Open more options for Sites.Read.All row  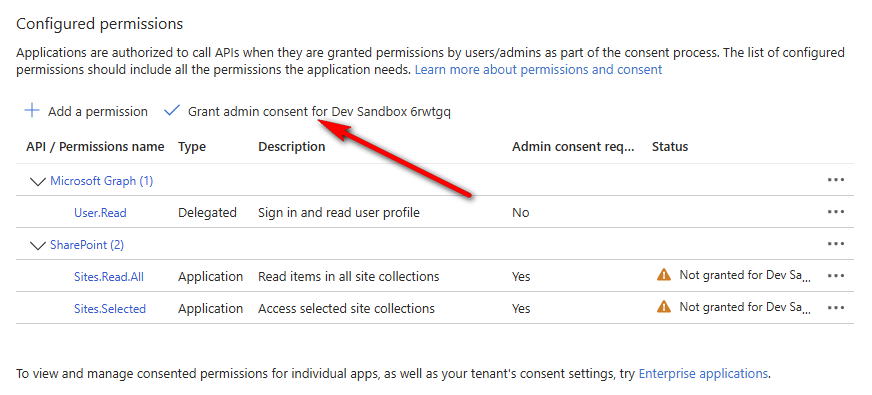(836, 276)
